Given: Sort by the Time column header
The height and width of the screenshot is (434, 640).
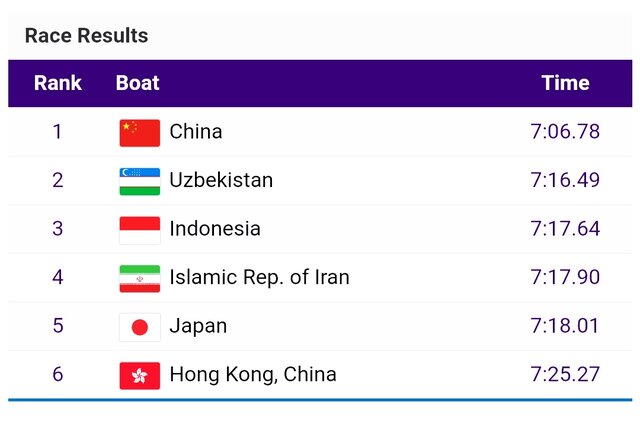Looking at the screenshot, I should (x=565, y=83).
